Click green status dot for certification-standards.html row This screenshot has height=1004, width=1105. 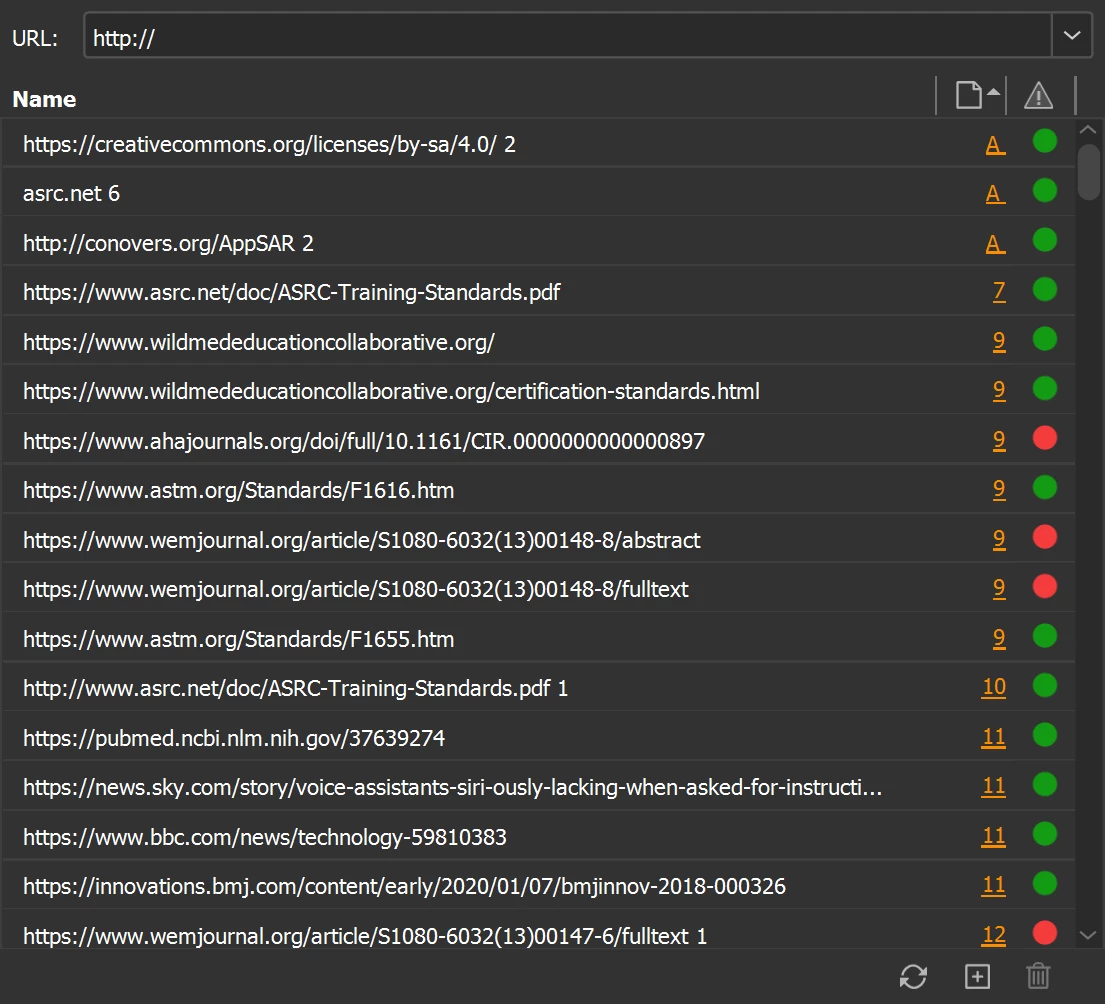pos(1044,388)
